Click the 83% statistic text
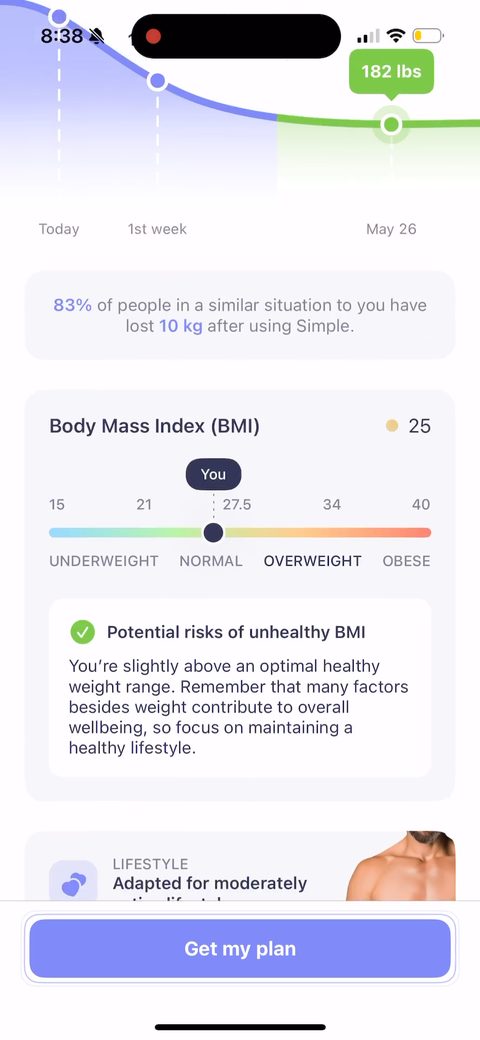The image size is (480, 1040). (72, 306)
